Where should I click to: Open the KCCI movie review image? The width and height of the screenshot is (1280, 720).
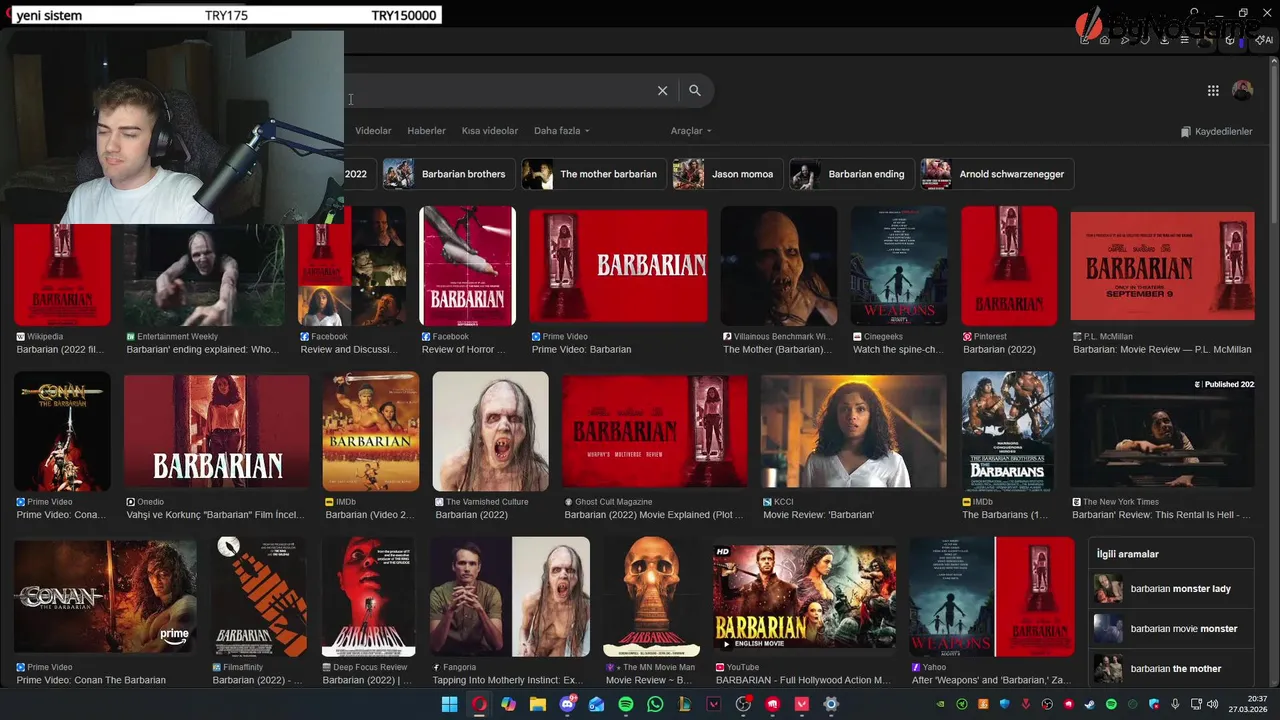(x=854, y=431)
